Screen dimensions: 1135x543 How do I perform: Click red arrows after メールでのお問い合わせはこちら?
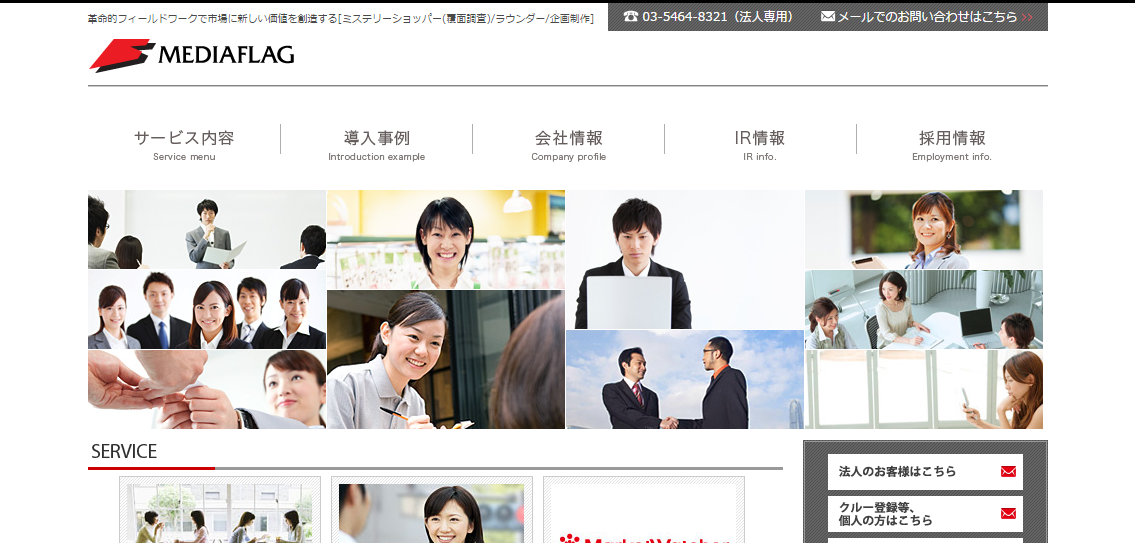point(1026,17)
